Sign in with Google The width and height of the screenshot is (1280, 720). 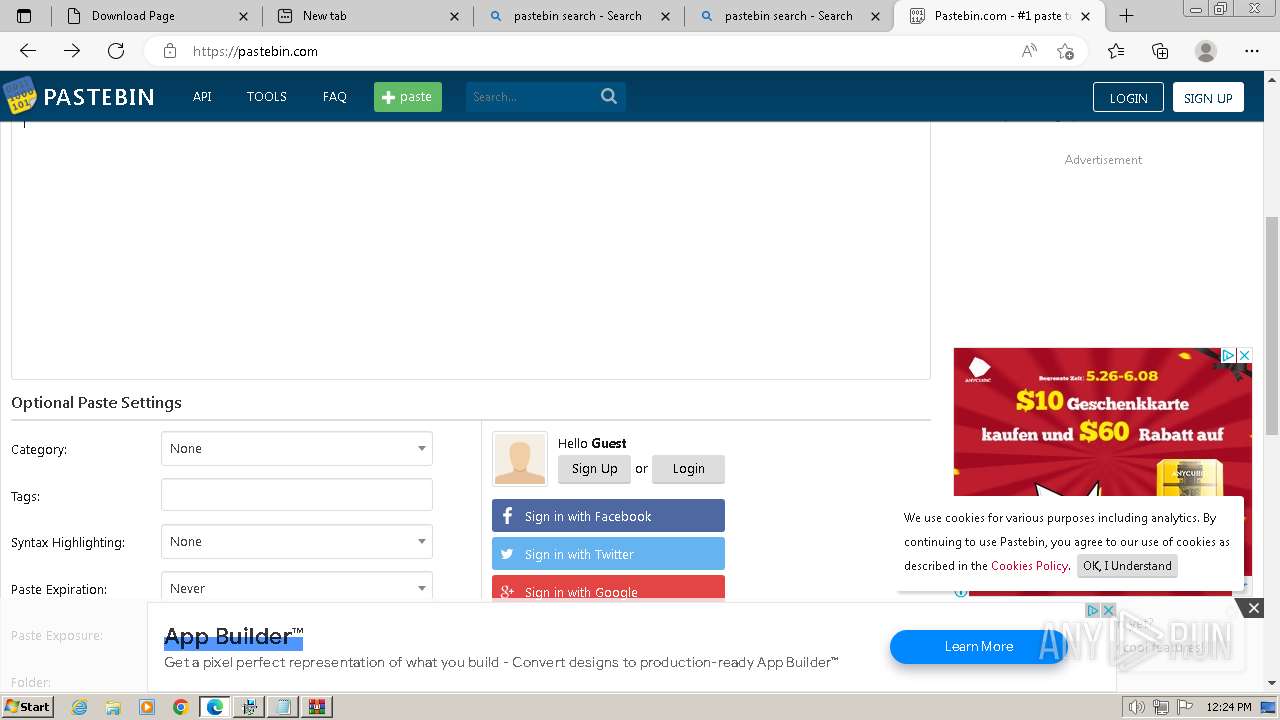tap(608, 588)
